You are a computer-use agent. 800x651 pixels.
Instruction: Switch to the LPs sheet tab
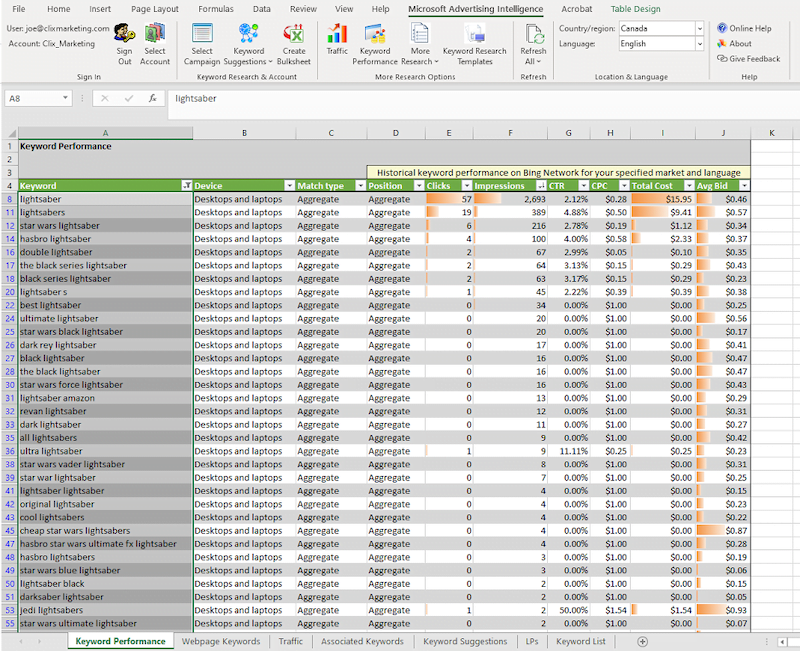click(532, 642)
